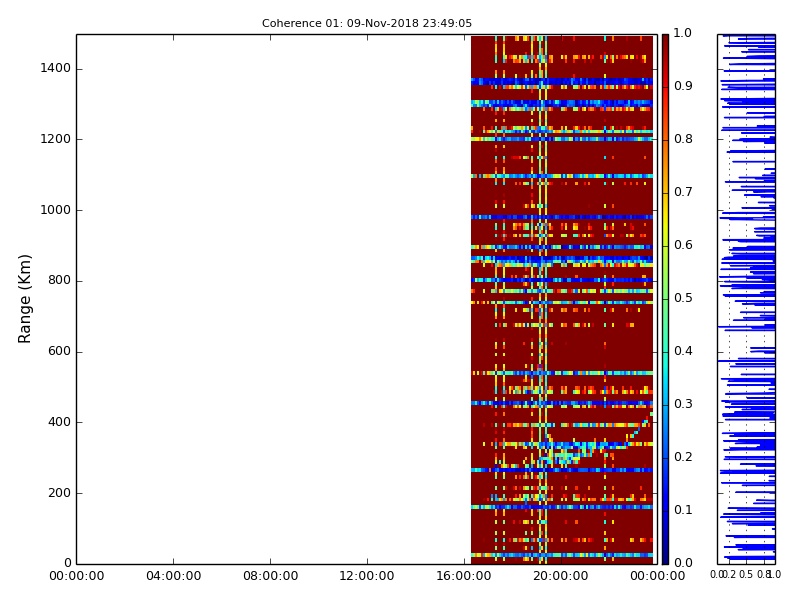Select the colorbar 0.7 tick label

683,192
